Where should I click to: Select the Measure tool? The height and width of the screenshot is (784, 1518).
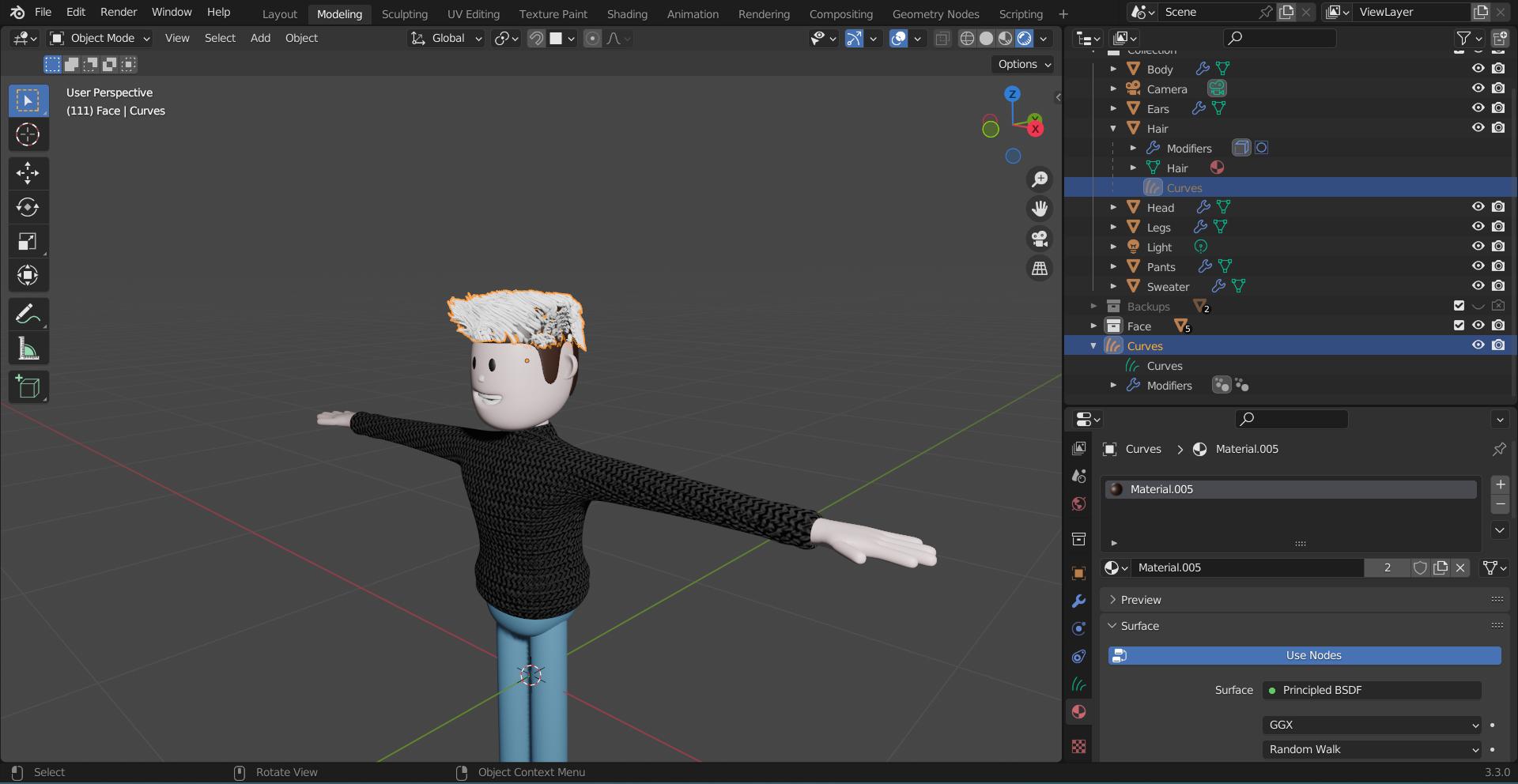(28, 349)
